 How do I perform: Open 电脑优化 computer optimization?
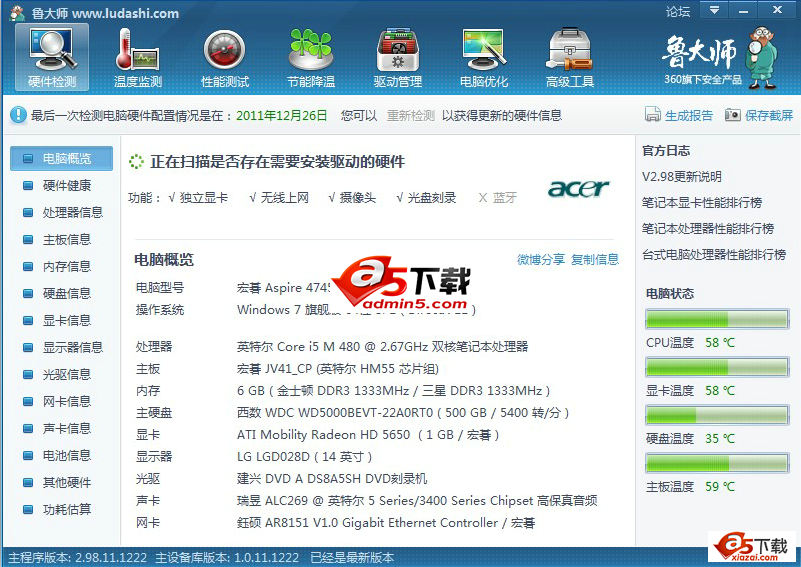pyautogui.click(x=484, y=57)
